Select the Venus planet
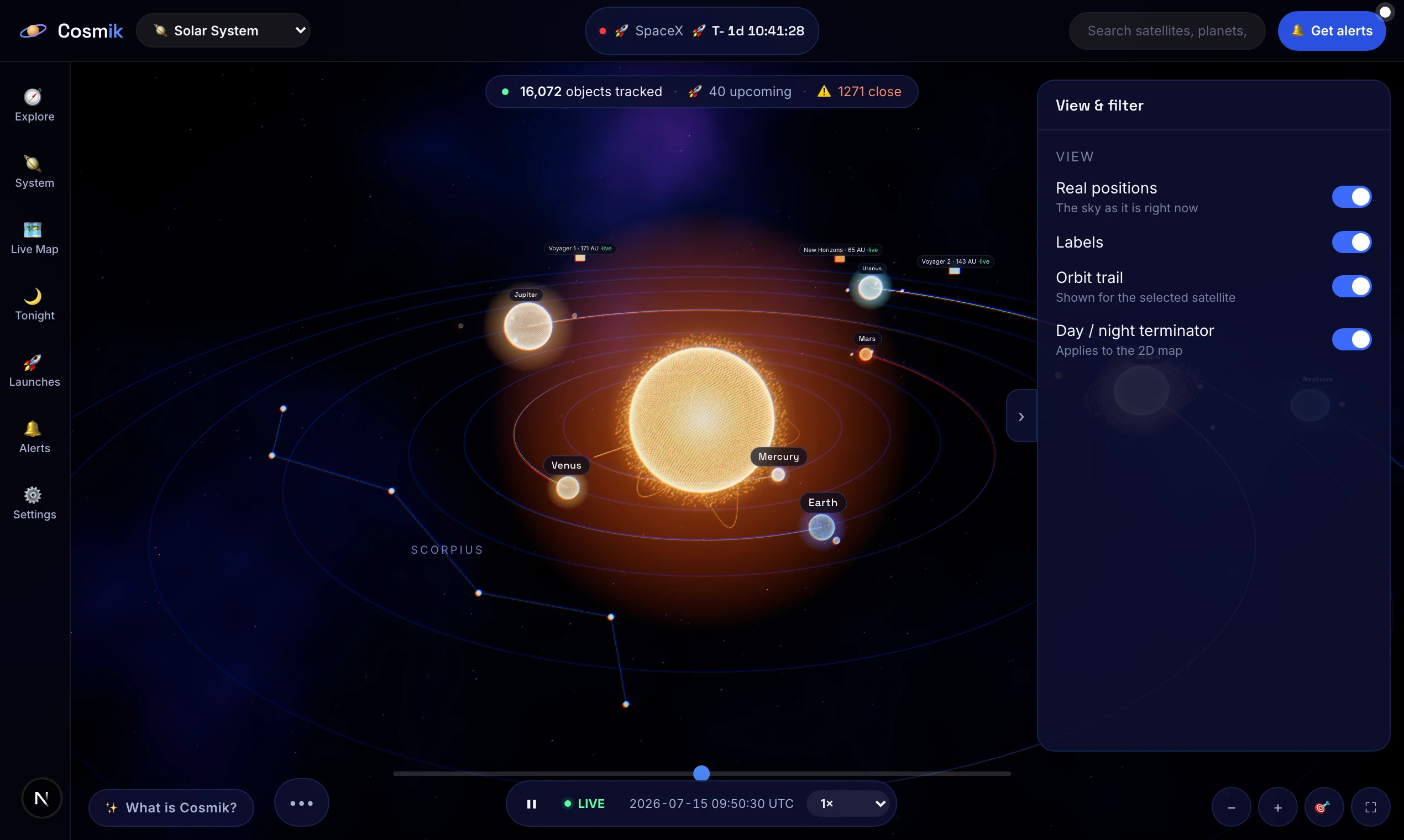1404x840 pixels. (567, 487)
